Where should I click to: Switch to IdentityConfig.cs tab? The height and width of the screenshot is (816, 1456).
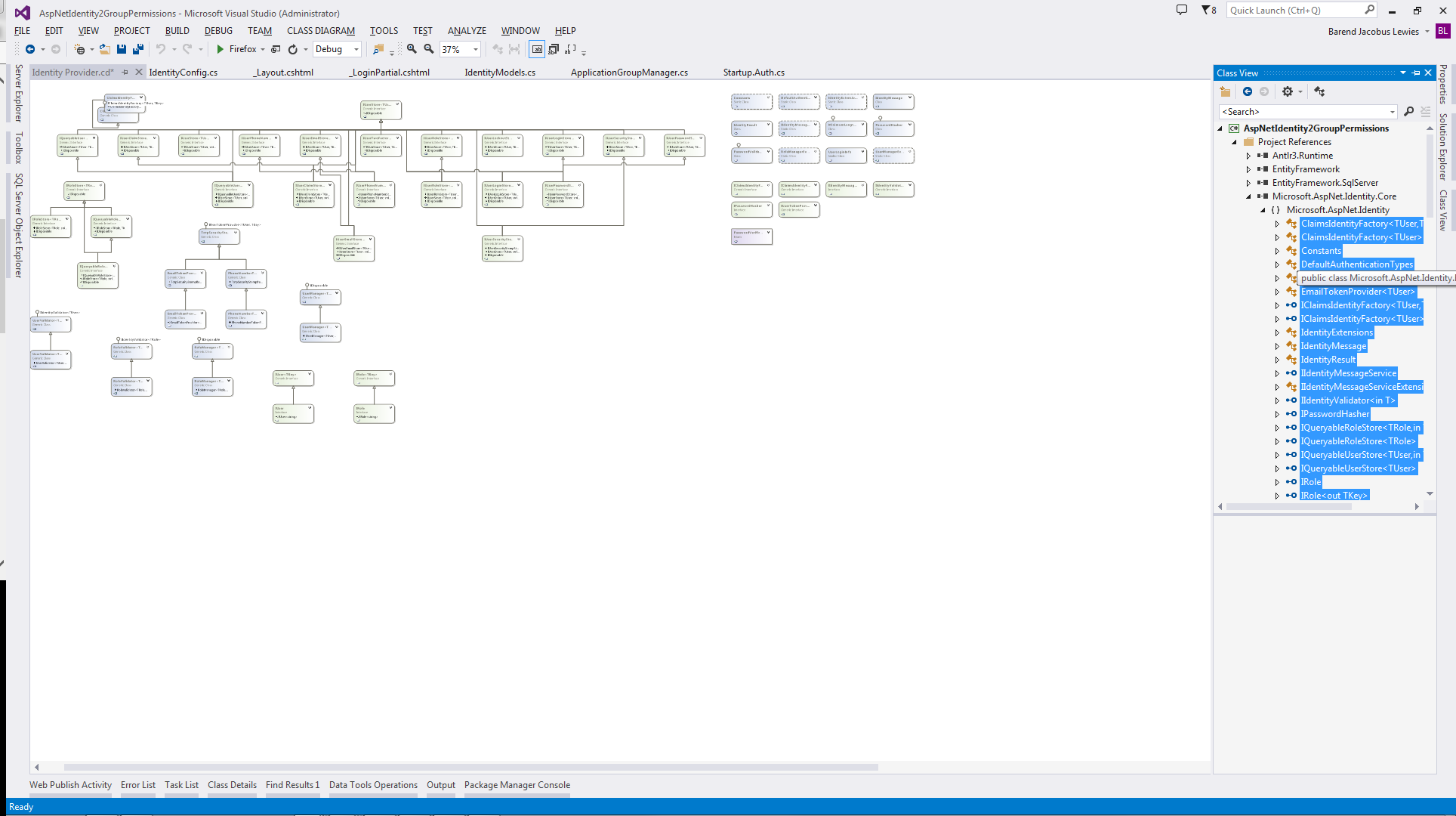click(x=184, y=73)
